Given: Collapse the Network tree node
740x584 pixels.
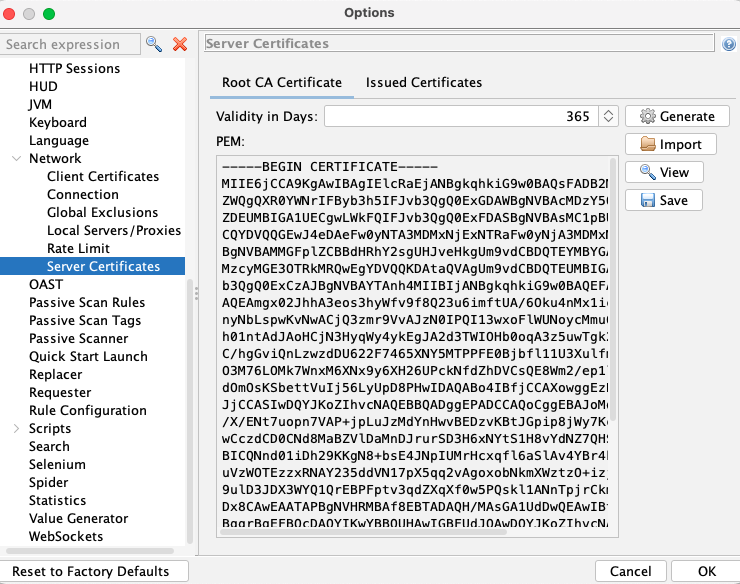Looking at the screenshot, I should coord(17,159).
